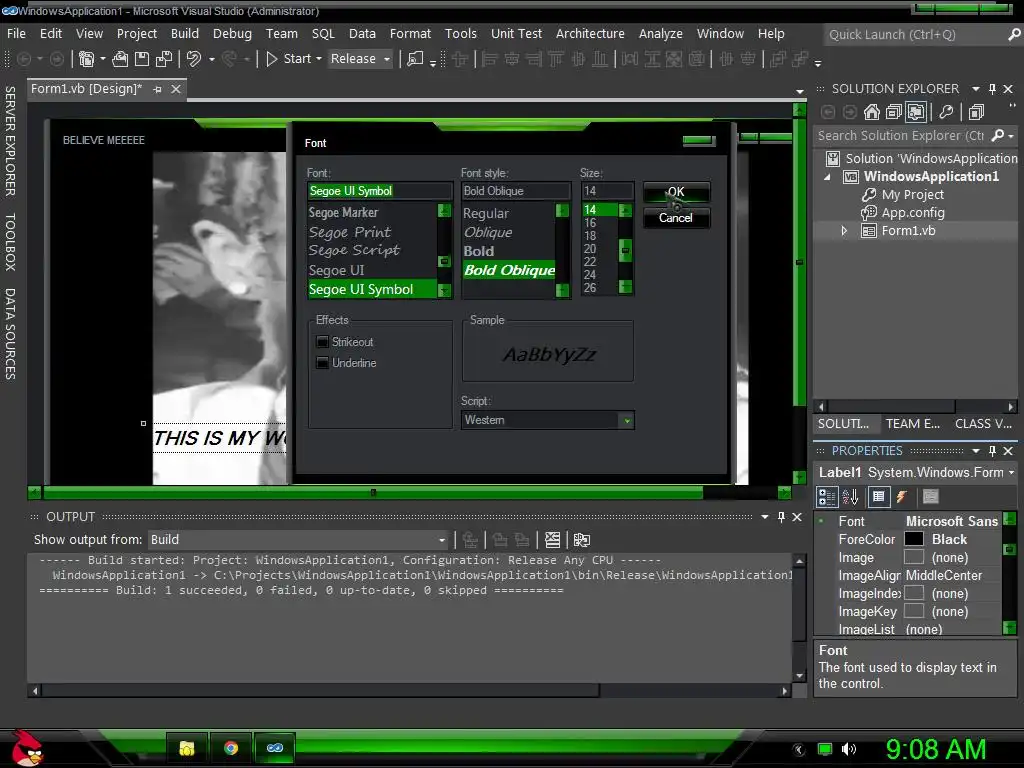Click Properties page icon in Properties panel
The height and width of the screenshot is (768, 1024).
click(878, 497)
